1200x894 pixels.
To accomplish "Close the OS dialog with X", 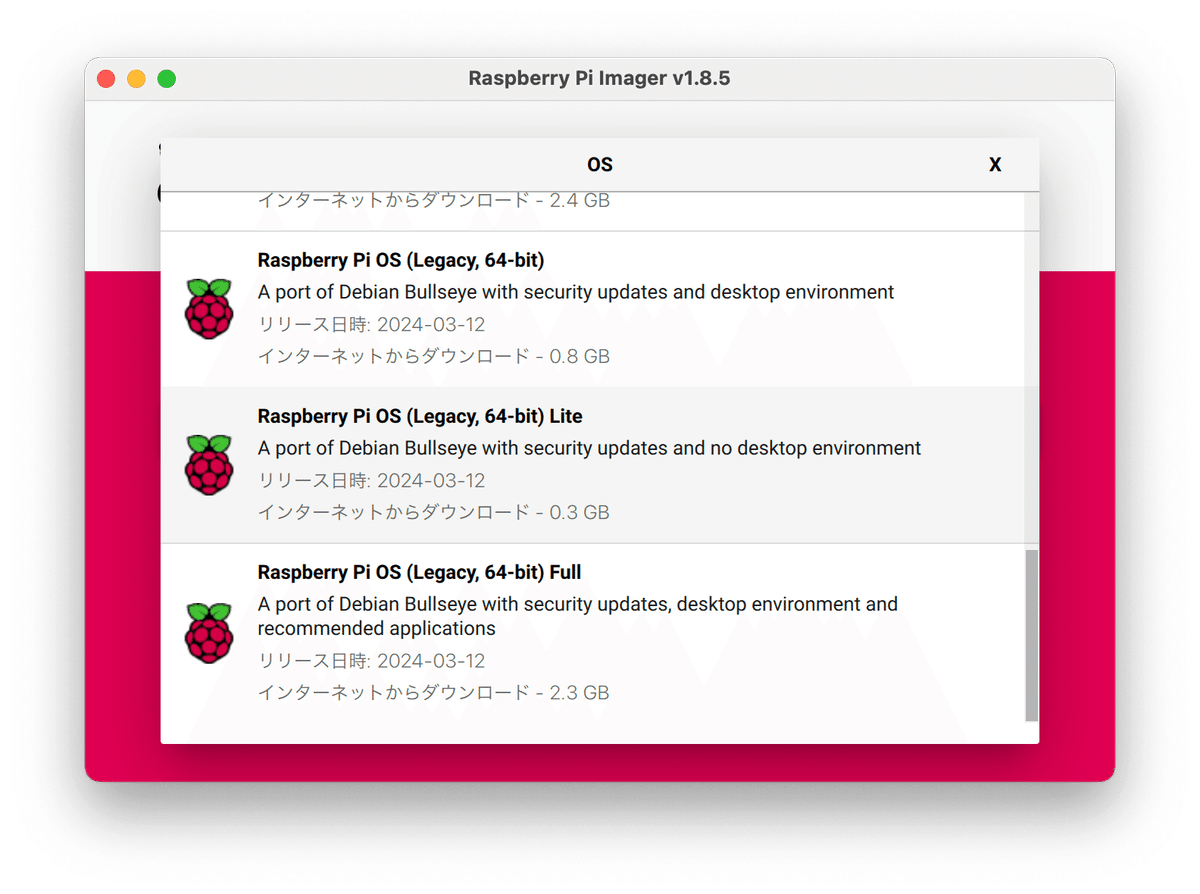I will click(995, 165).
